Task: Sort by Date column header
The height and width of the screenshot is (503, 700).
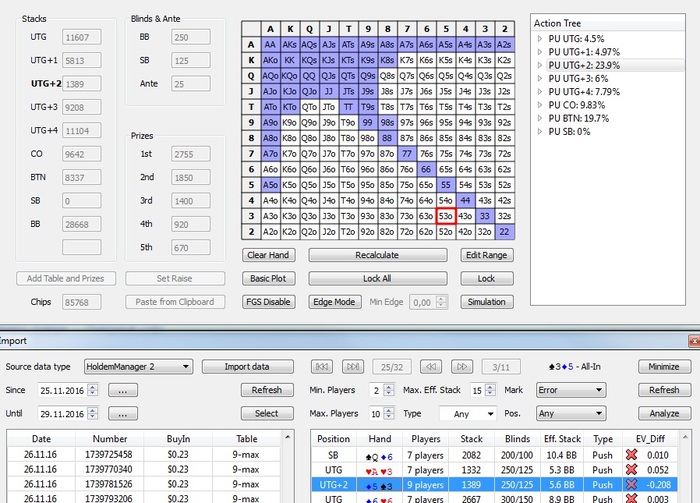Action: click(x=41, y=439)
